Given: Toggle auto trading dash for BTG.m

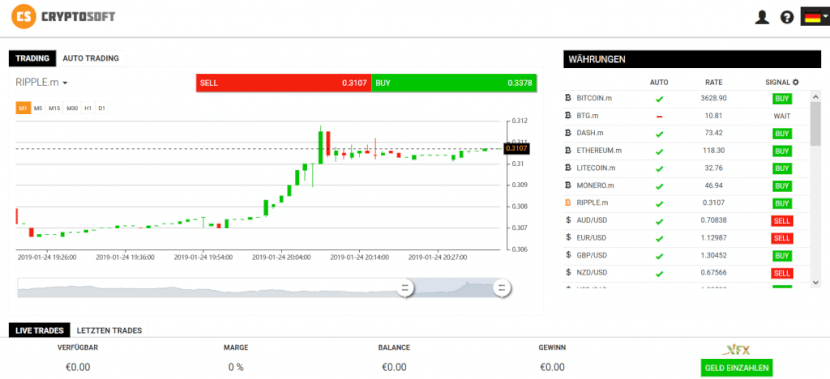Looking at the screenshot, I should click(659, 116).
